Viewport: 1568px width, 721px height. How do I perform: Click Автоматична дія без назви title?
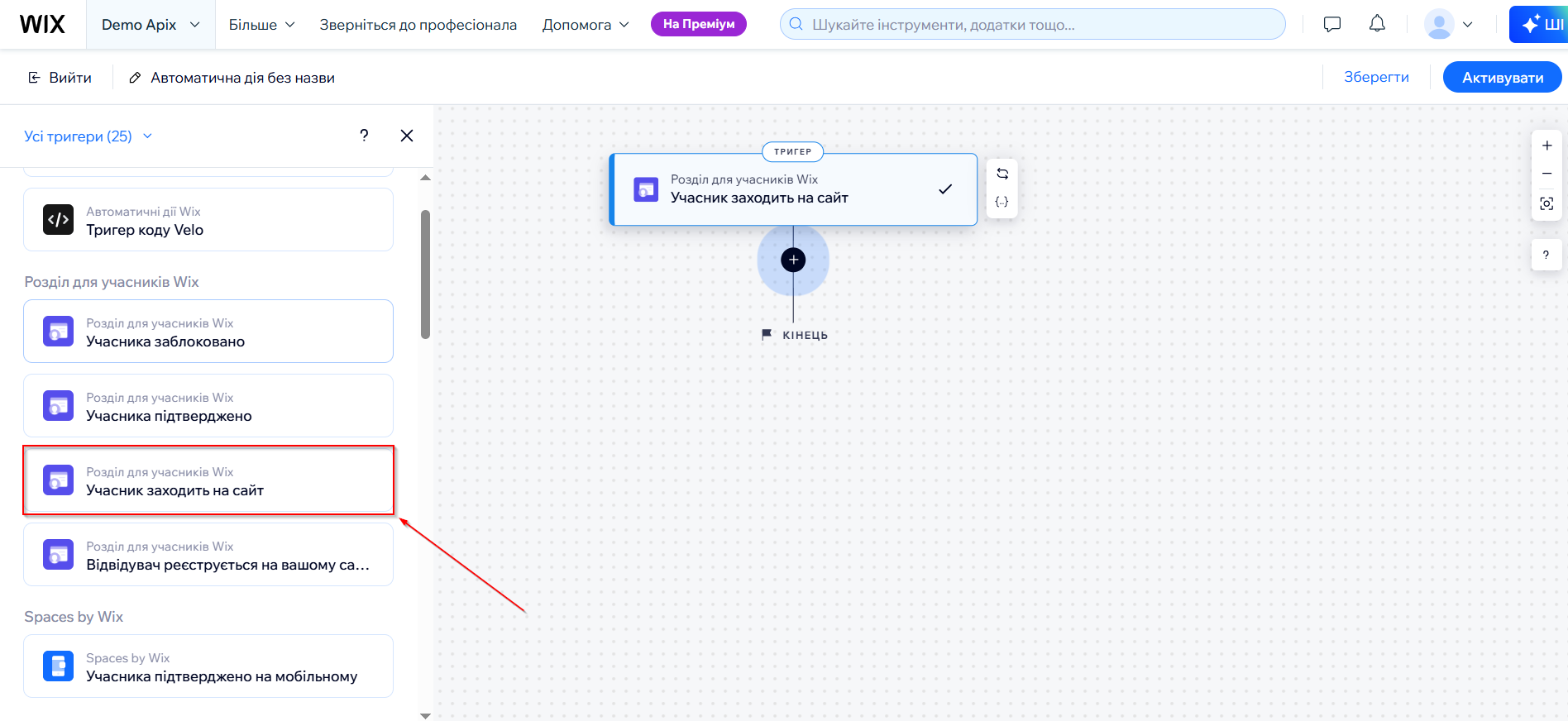(242, 78)
